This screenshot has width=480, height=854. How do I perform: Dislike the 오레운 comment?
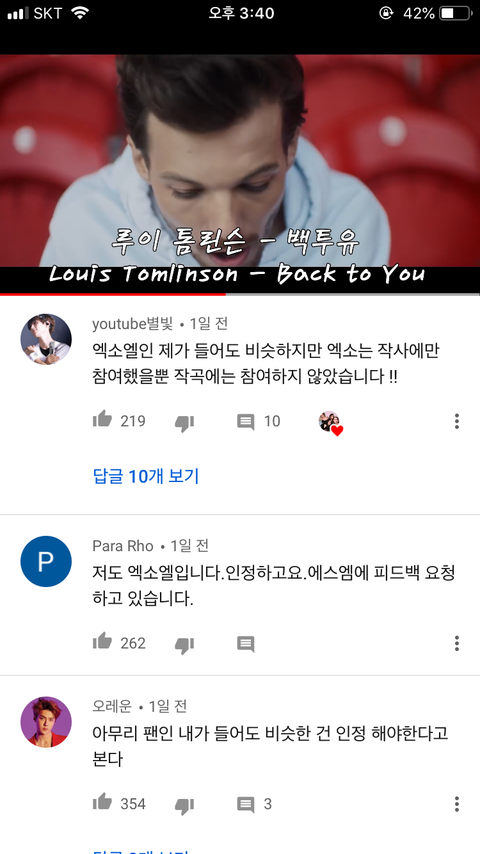[184, 805]
